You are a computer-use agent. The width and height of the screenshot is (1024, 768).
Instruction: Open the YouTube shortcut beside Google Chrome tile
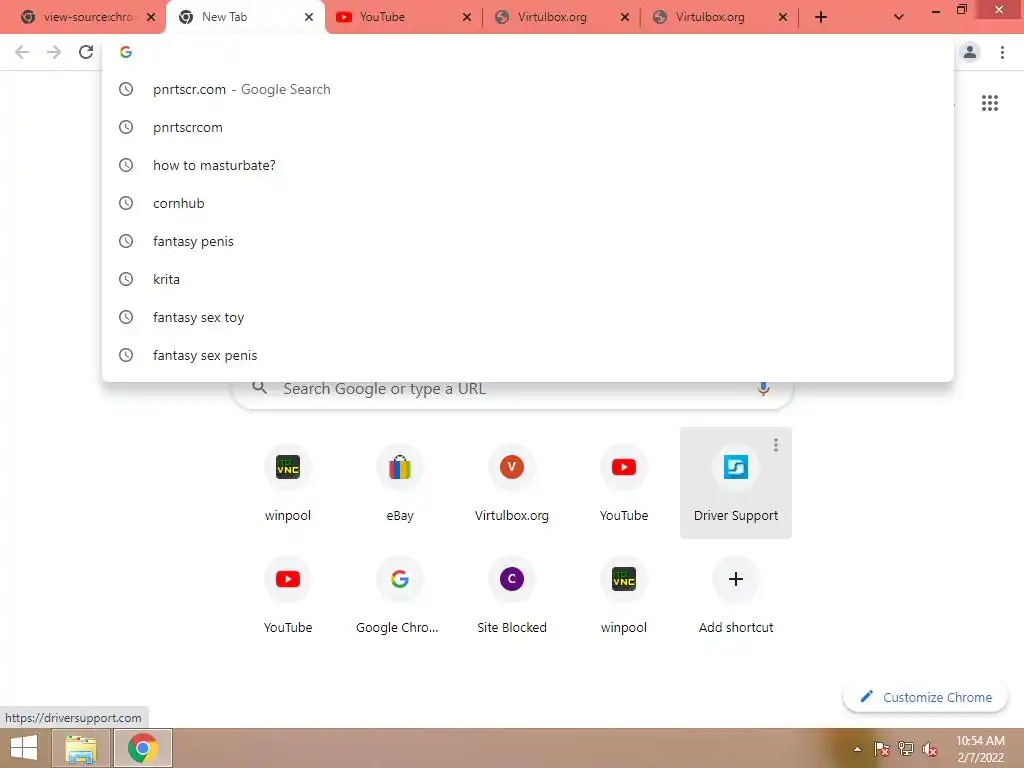[288, 596]
